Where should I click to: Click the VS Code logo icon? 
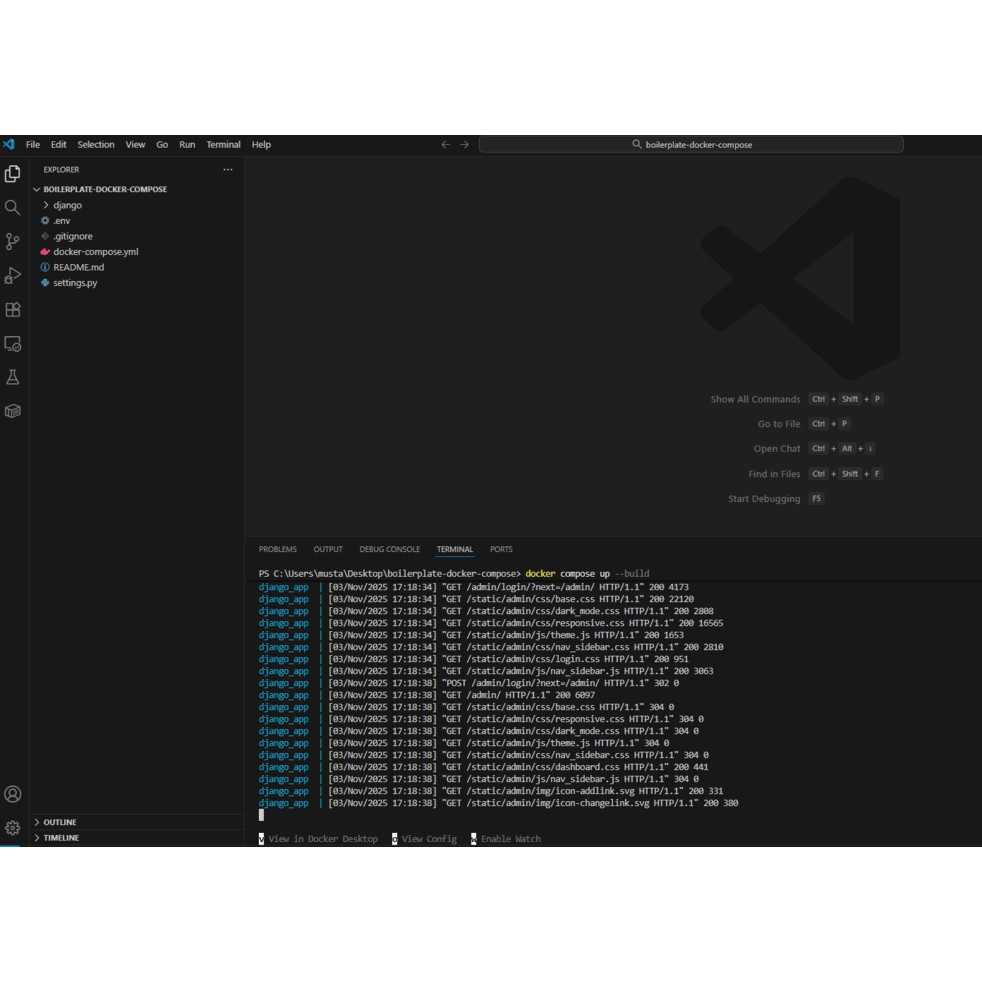pyautogui.click(x=9, y=145)
